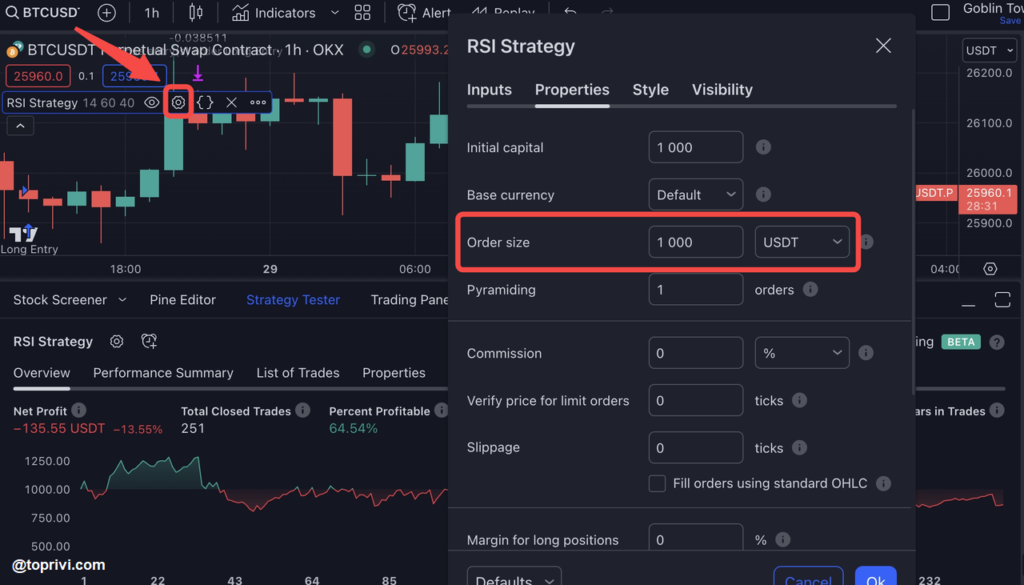Edit the Pyramiding orders field
Viewport: 1024px width, 585px height.
696,289
